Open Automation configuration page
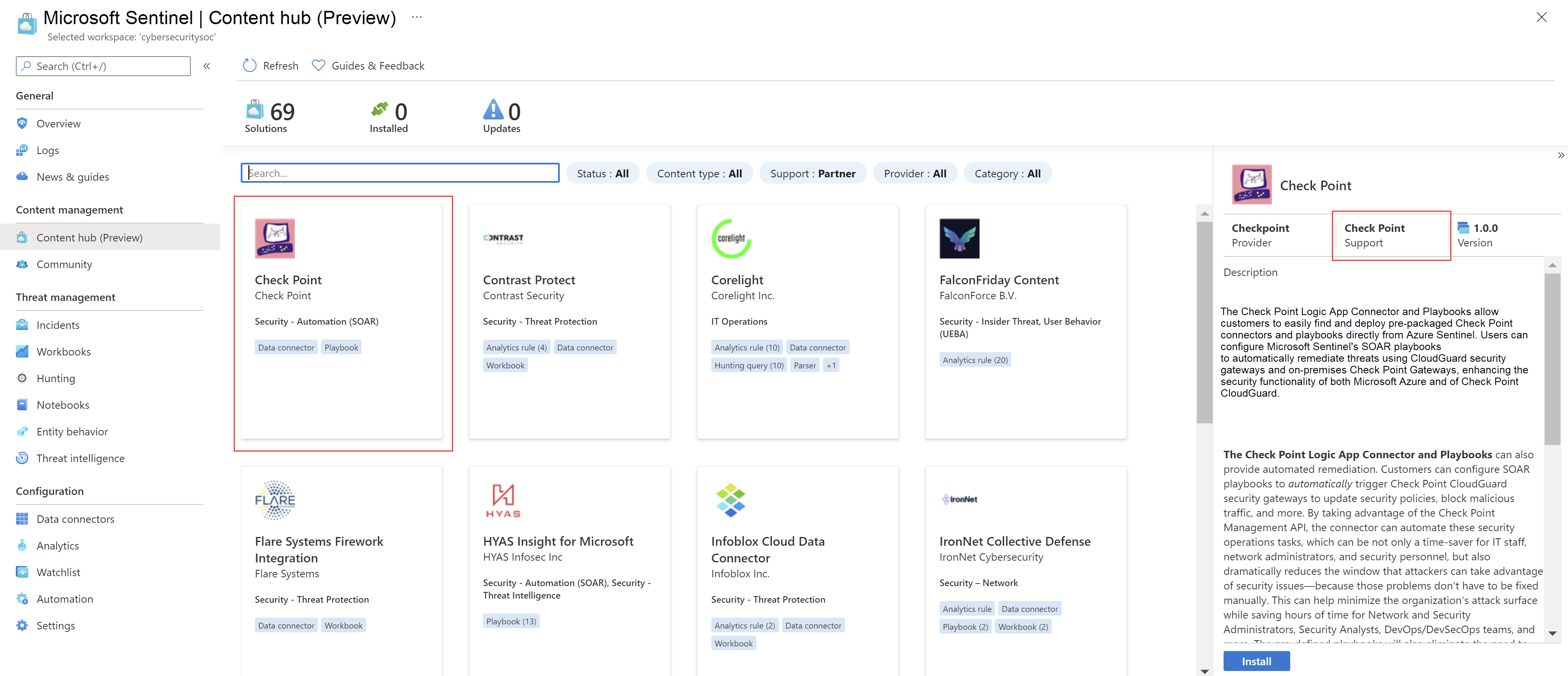 pos(65,599)
